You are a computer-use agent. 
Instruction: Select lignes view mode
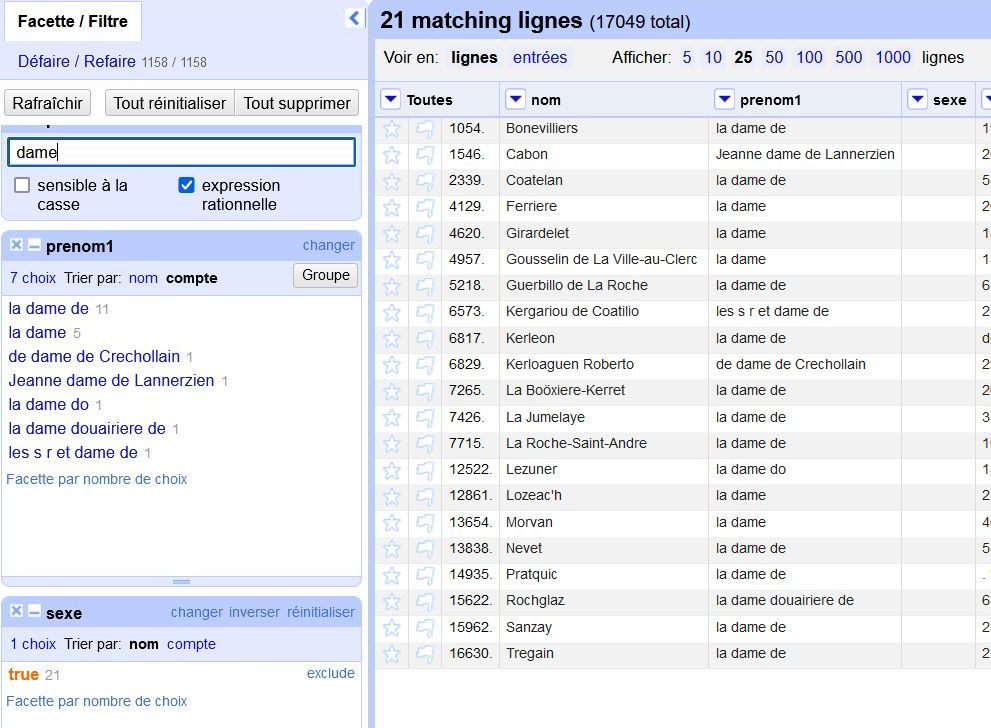point(474,58)
